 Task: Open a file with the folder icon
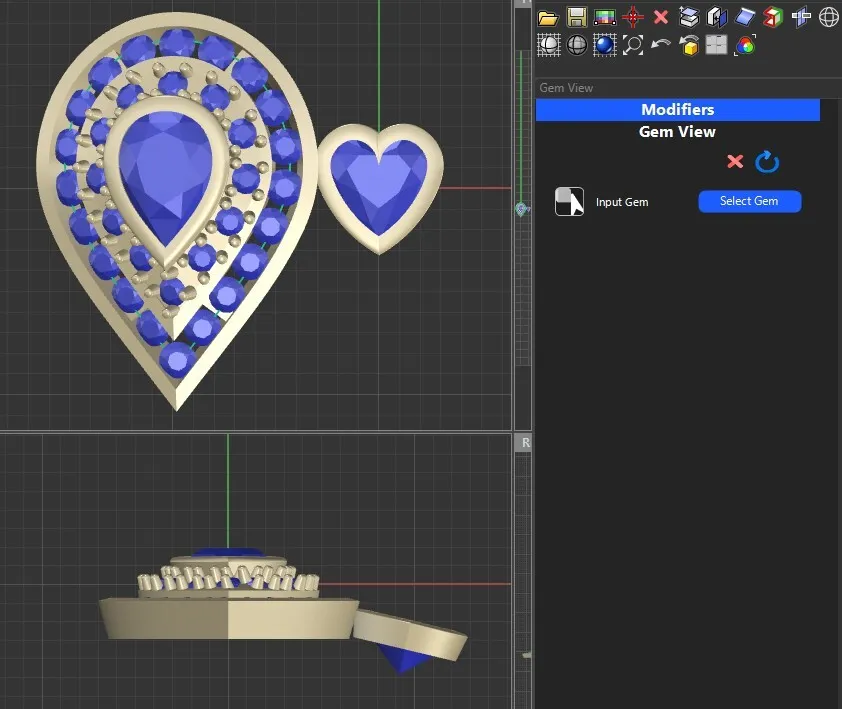(548, 17)
